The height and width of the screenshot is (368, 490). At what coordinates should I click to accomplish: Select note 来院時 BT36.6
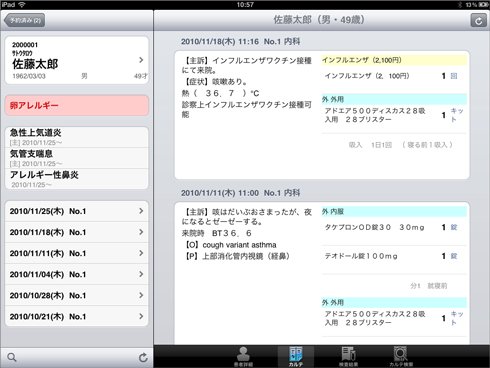click(x=217, y=233)
